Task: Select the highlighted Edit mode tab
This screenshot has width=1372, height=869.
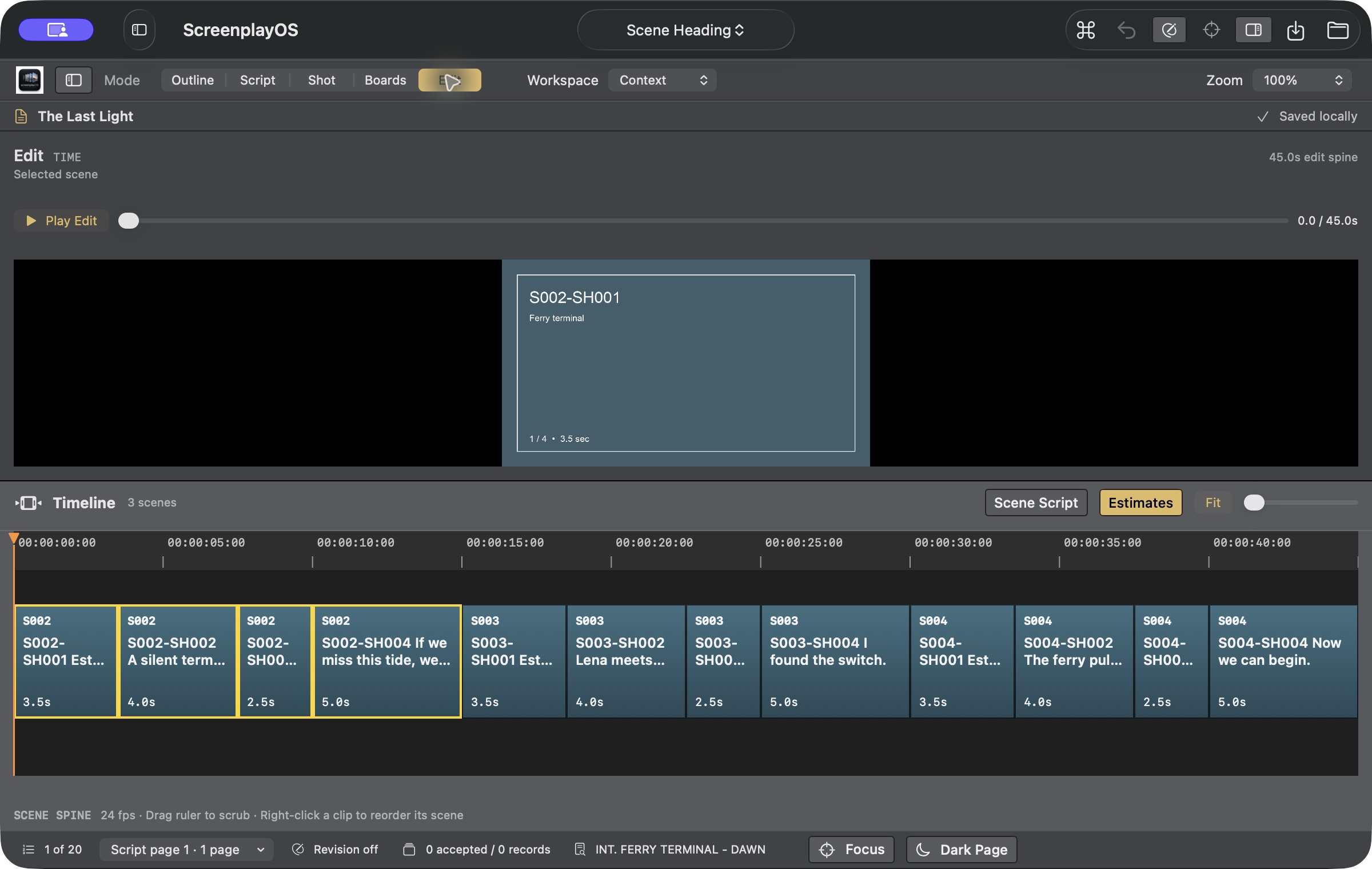Action: click(x=450, y=80)
